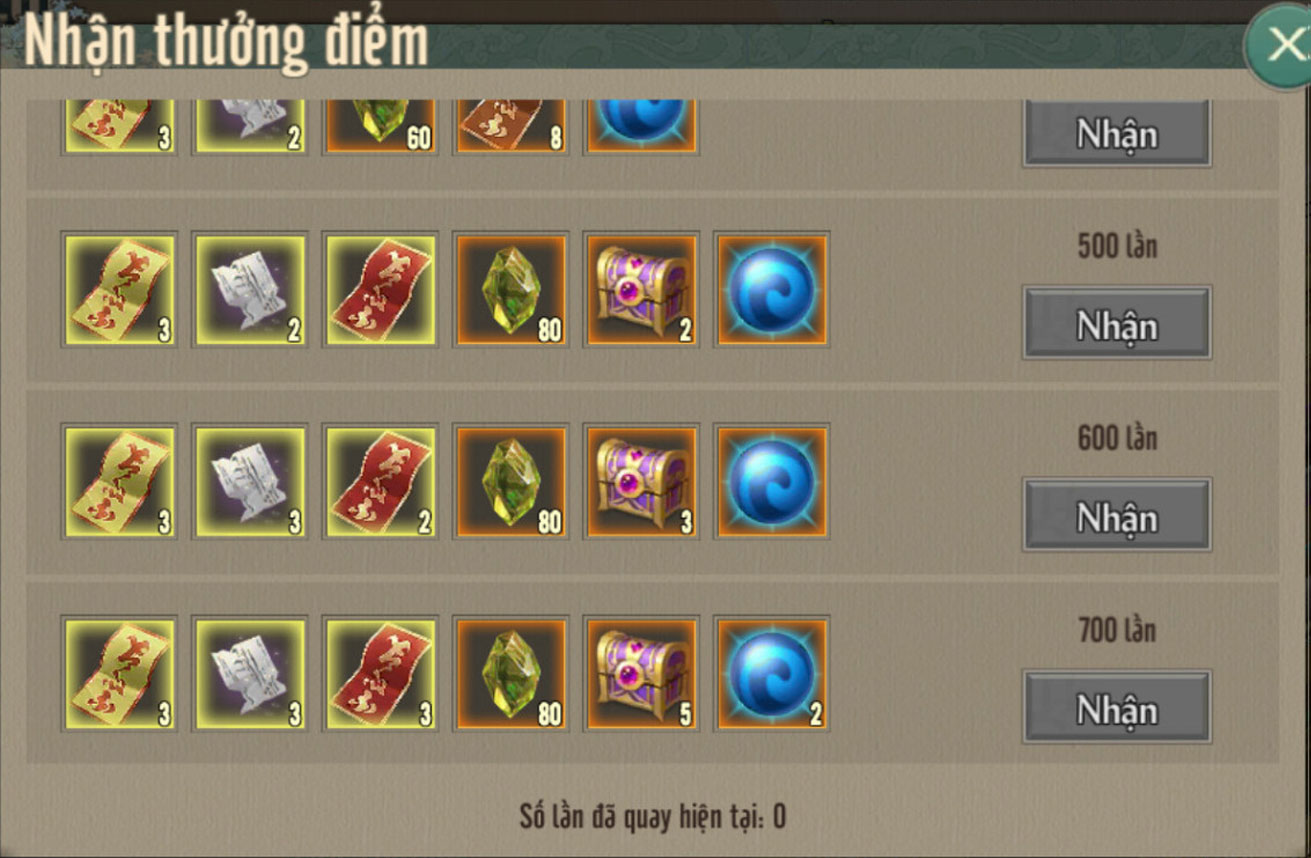Claim the 600 lần reward with Nhận
1311x858 pixels.
[1116, 515]
